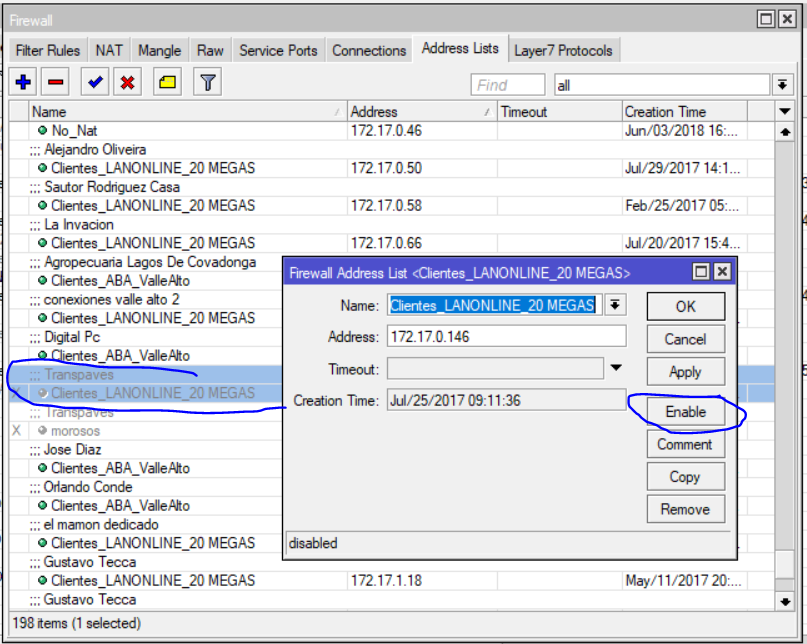Select the No_Nat row
Viewport: 807px width, 644px height.
(391, 131)
